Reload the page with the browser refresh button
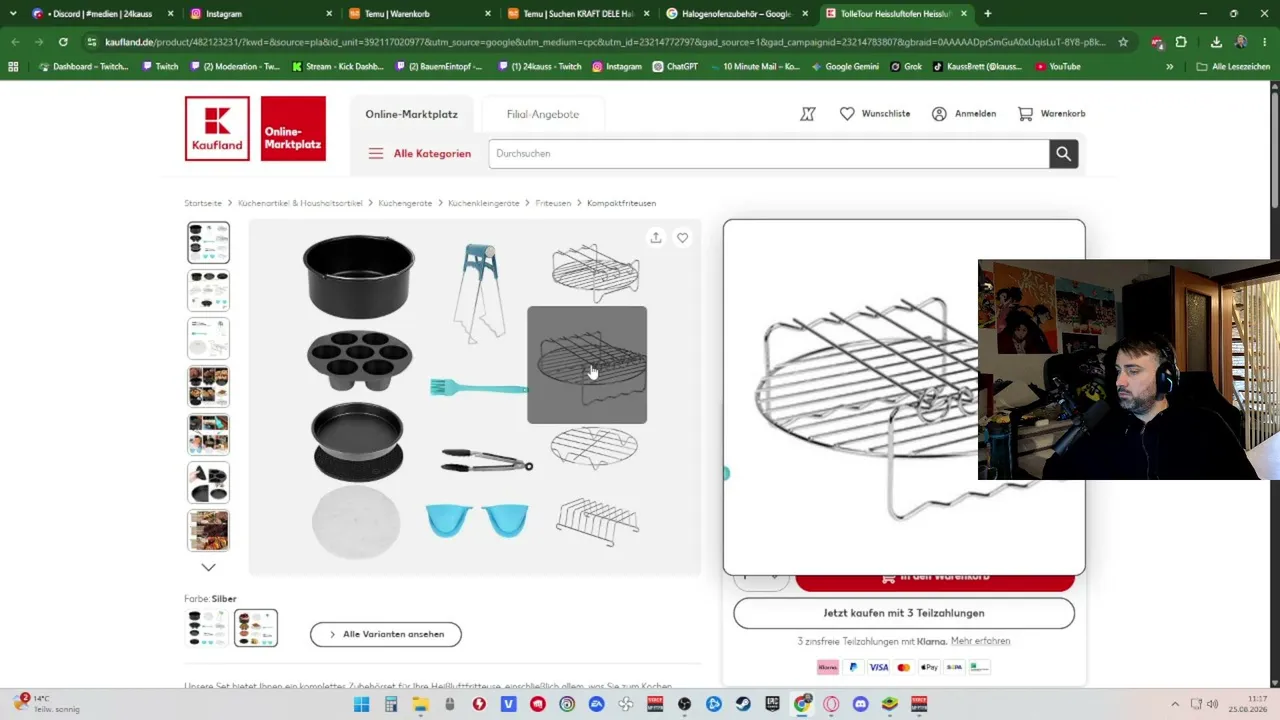1280x720 pixels. [63, 42]
